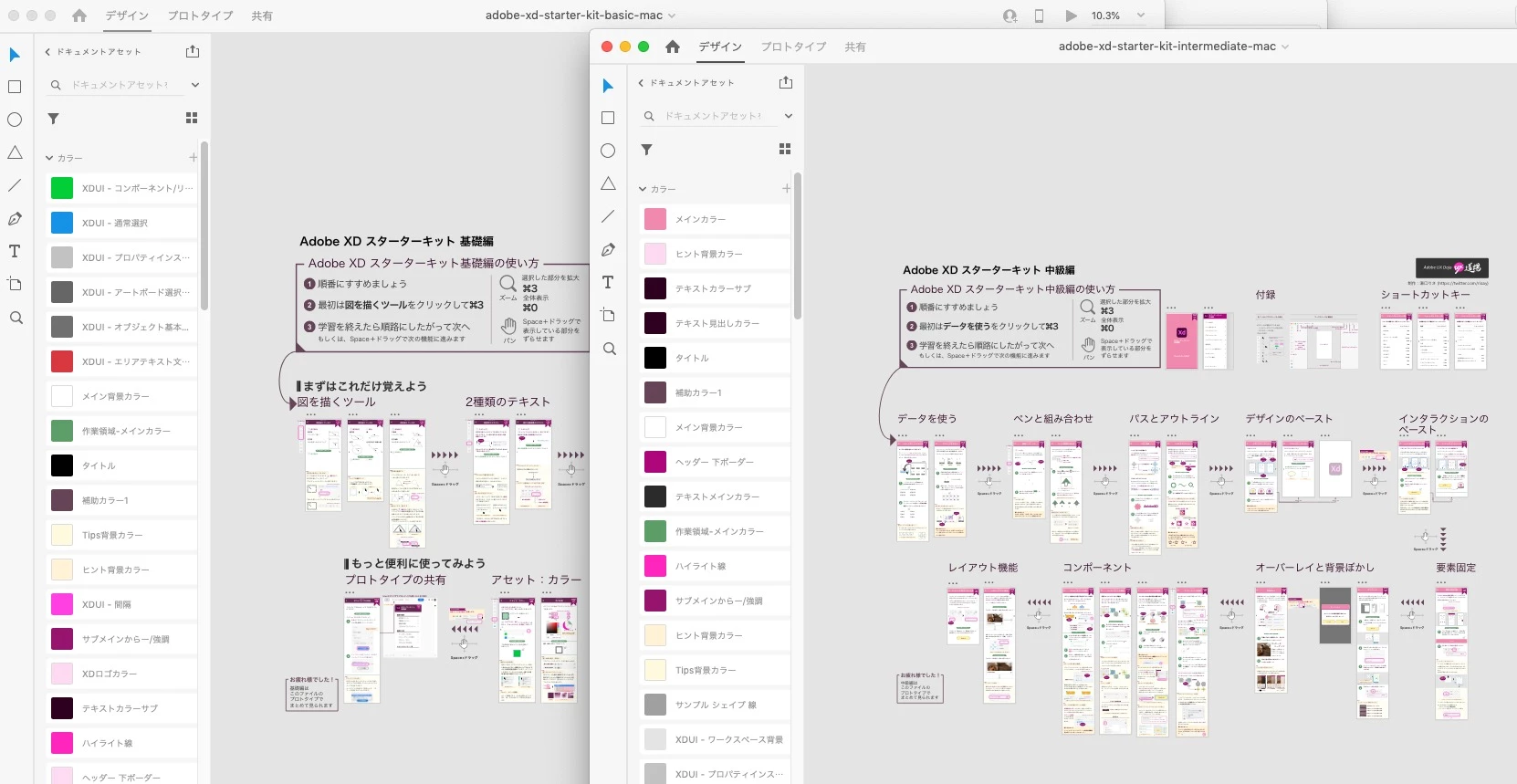Select Artboard tool in basic-mac window

point(15,284)
